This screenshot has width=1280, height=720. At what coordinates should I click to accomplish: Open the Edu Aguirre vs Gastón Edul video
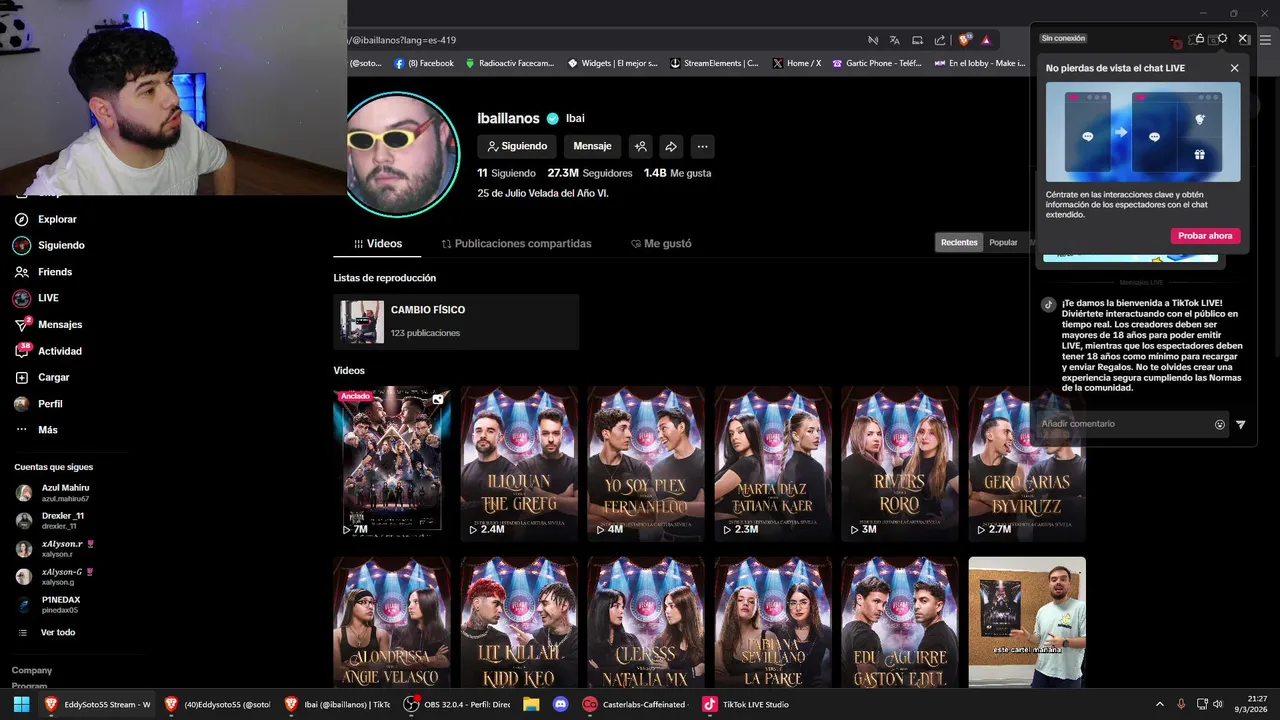coord(900,622)
